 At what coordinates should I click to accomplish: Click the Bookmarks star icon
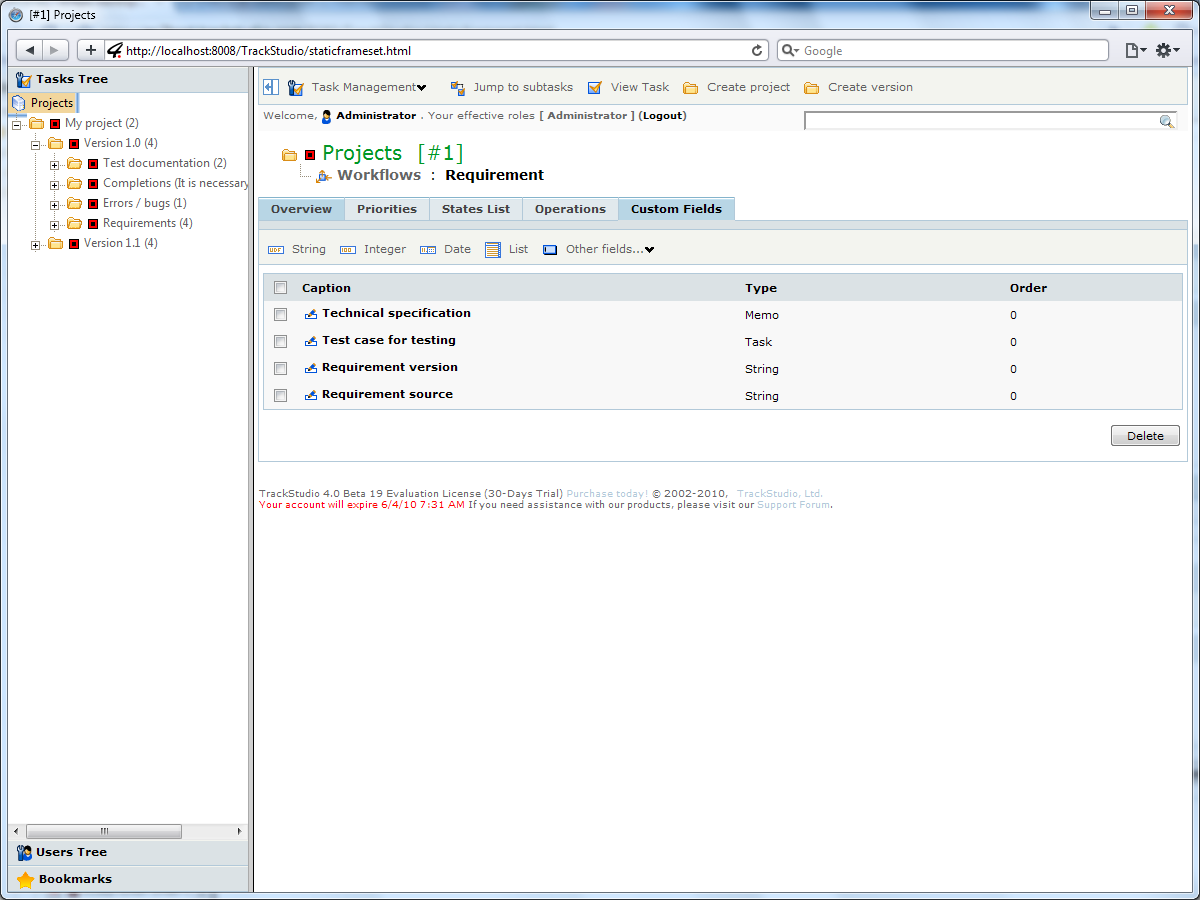click(x=25, y=880)
